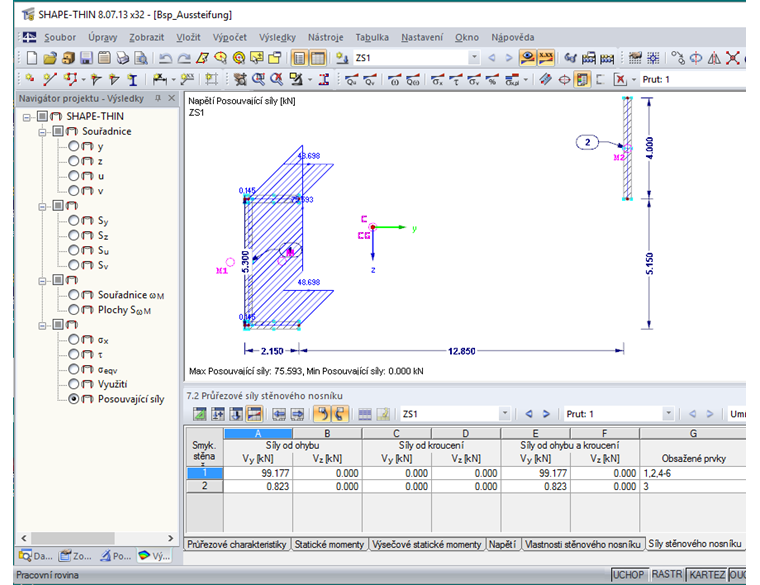The width and height of the screenshot is (760, 585).
Task: Collapse the Souřadnice tree group
Action: click(x=43, y=132)
